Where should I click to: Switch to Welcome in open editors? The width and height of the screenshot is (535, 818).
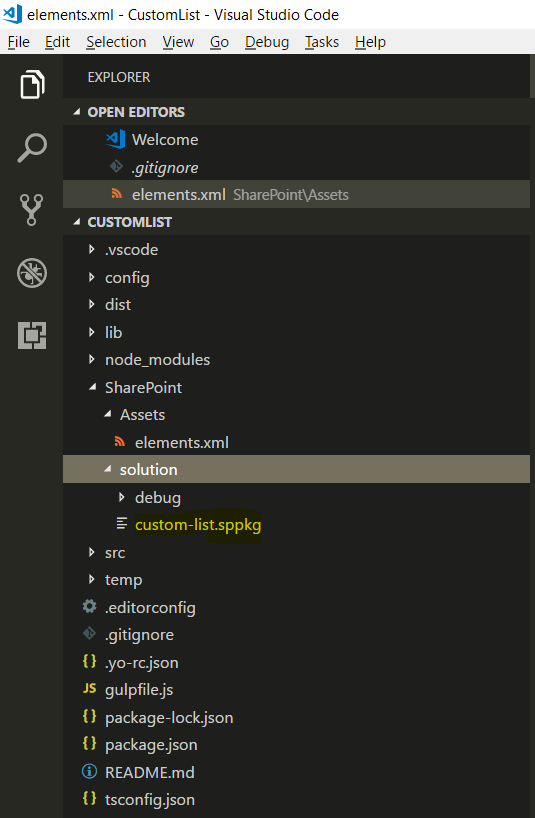165,139
